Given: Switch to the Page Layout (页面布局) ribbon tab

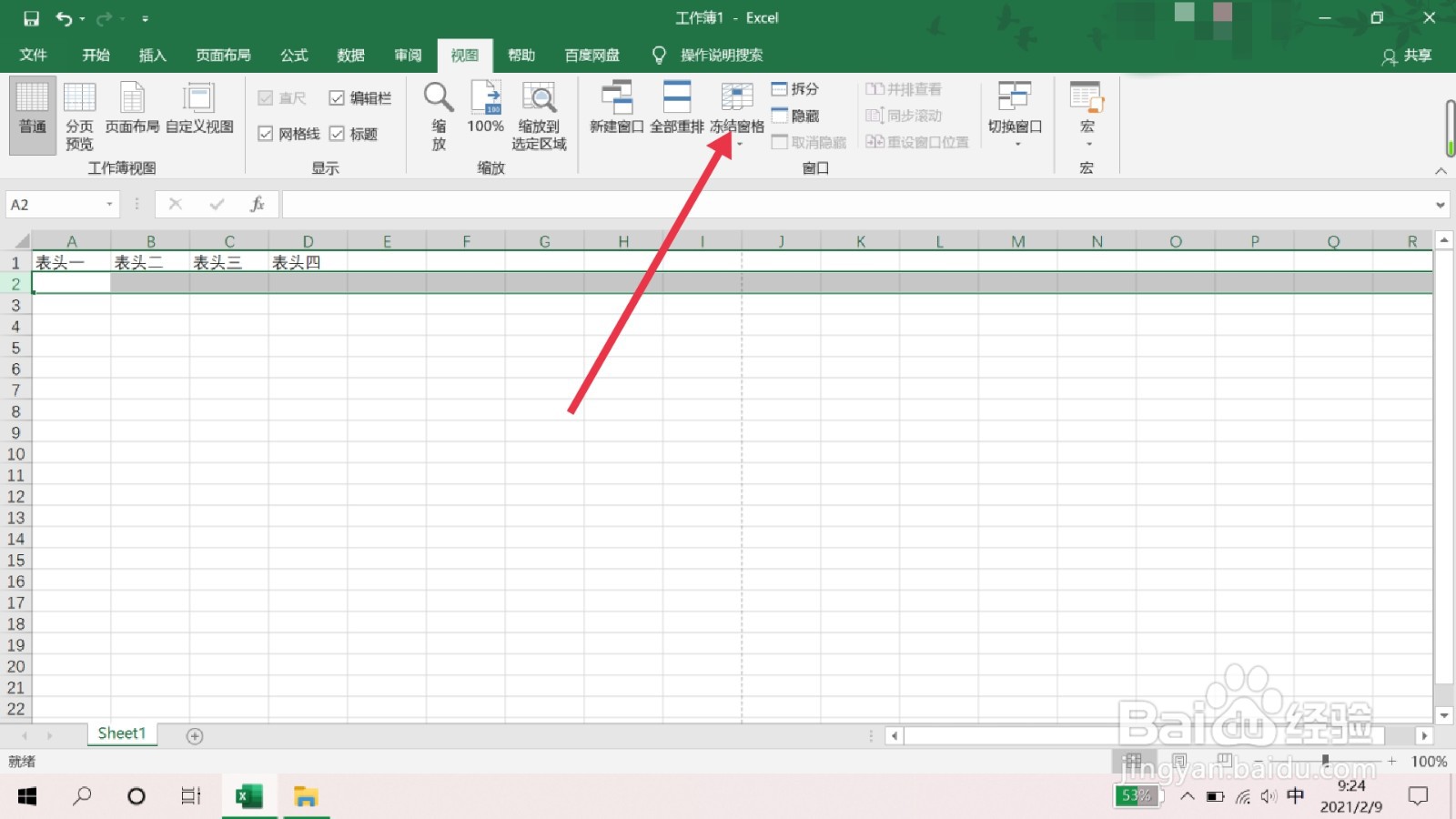Looking at the screenshot, I should pyautogui.click(x=223, y=56).
